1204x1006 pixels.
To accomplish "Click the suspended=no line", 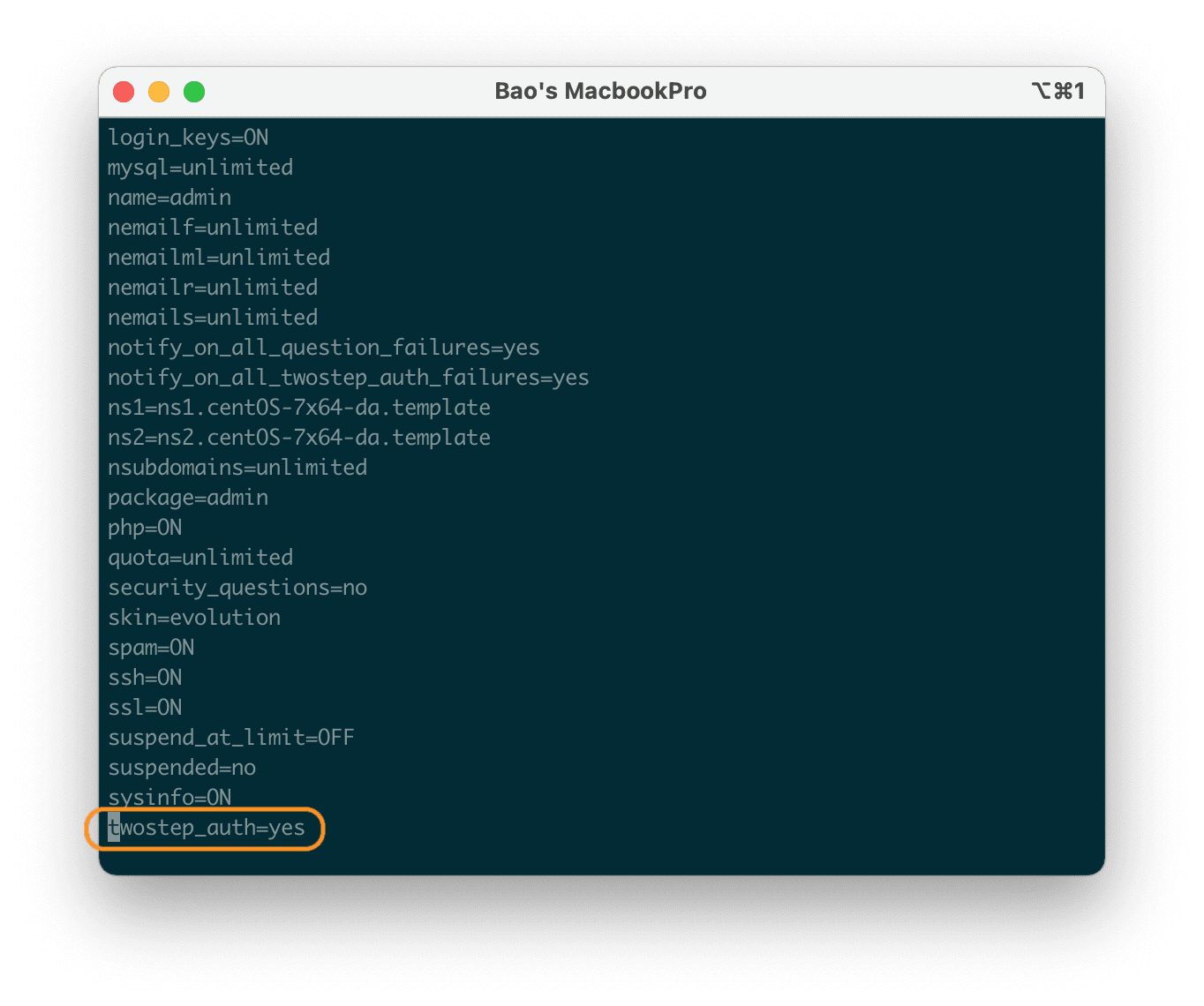I will click(182, 768).
